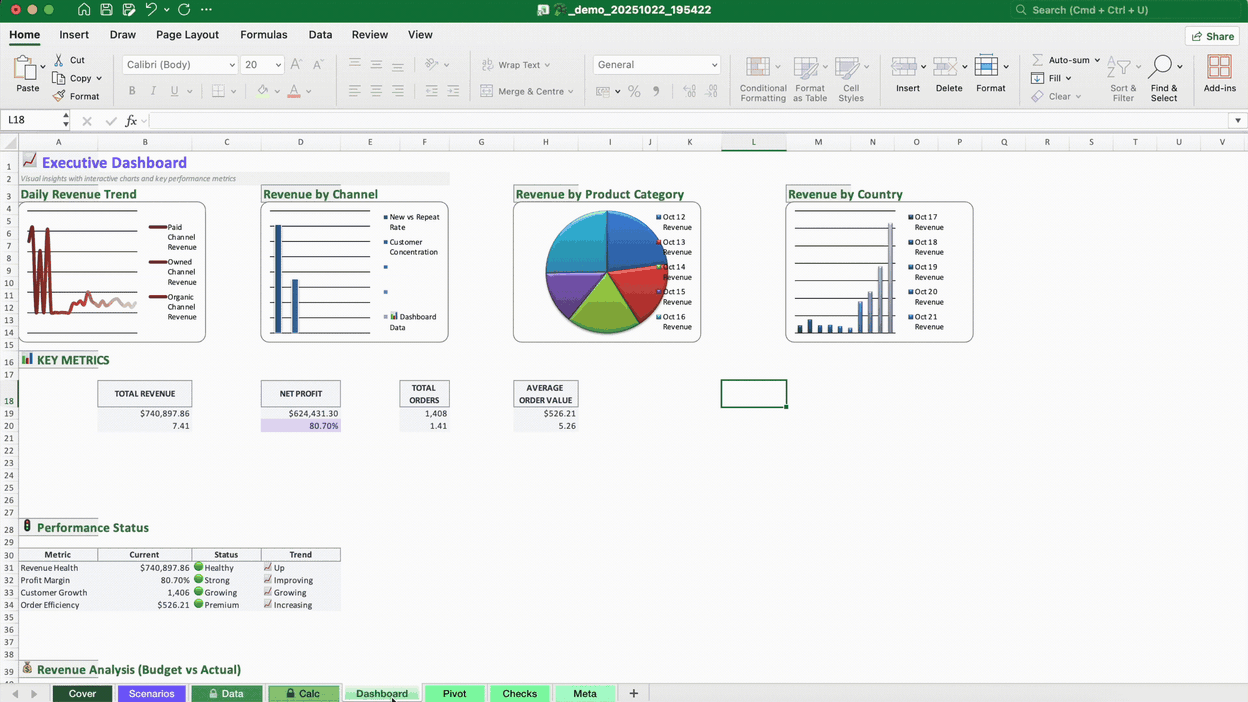
Task: Expand the Auto-sum dropdown arrow
Action: point(1095,60)
